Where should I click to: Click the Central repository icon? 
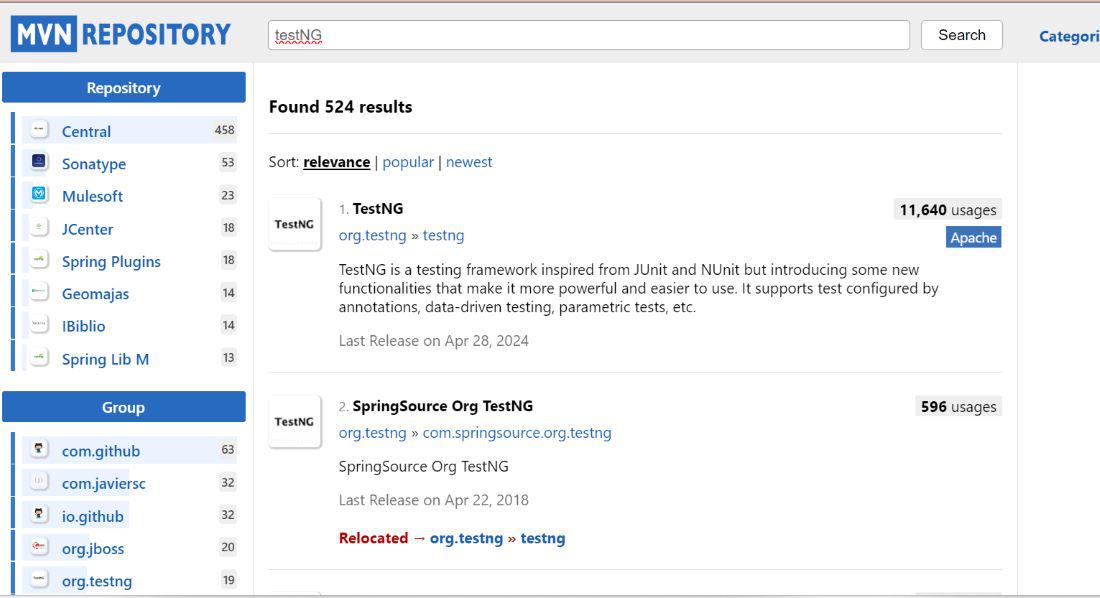pyautogui.click(x=39, y=130)
